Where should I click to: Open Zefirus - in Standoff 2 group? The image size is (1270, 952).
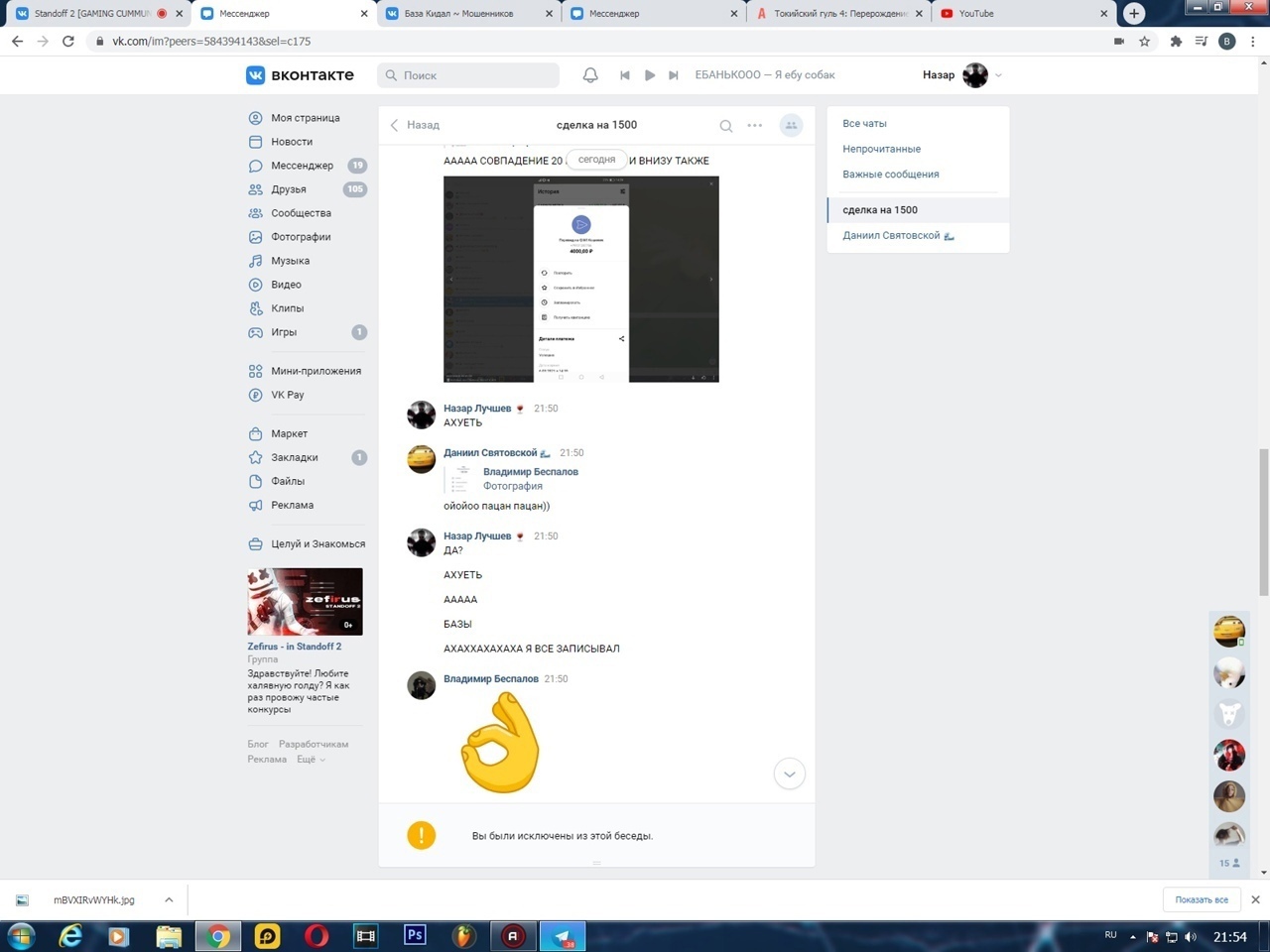(x=294, y=647)
